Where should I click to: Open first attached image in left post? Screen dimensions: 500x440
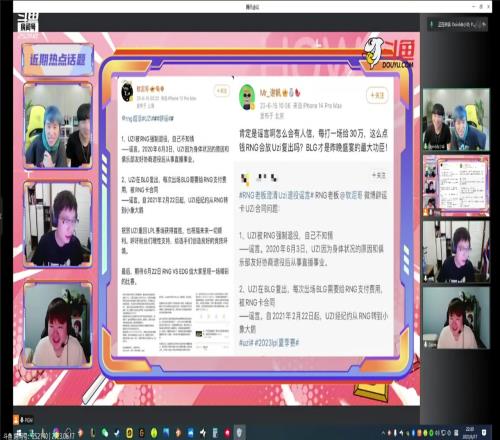[x=139, y=322]
